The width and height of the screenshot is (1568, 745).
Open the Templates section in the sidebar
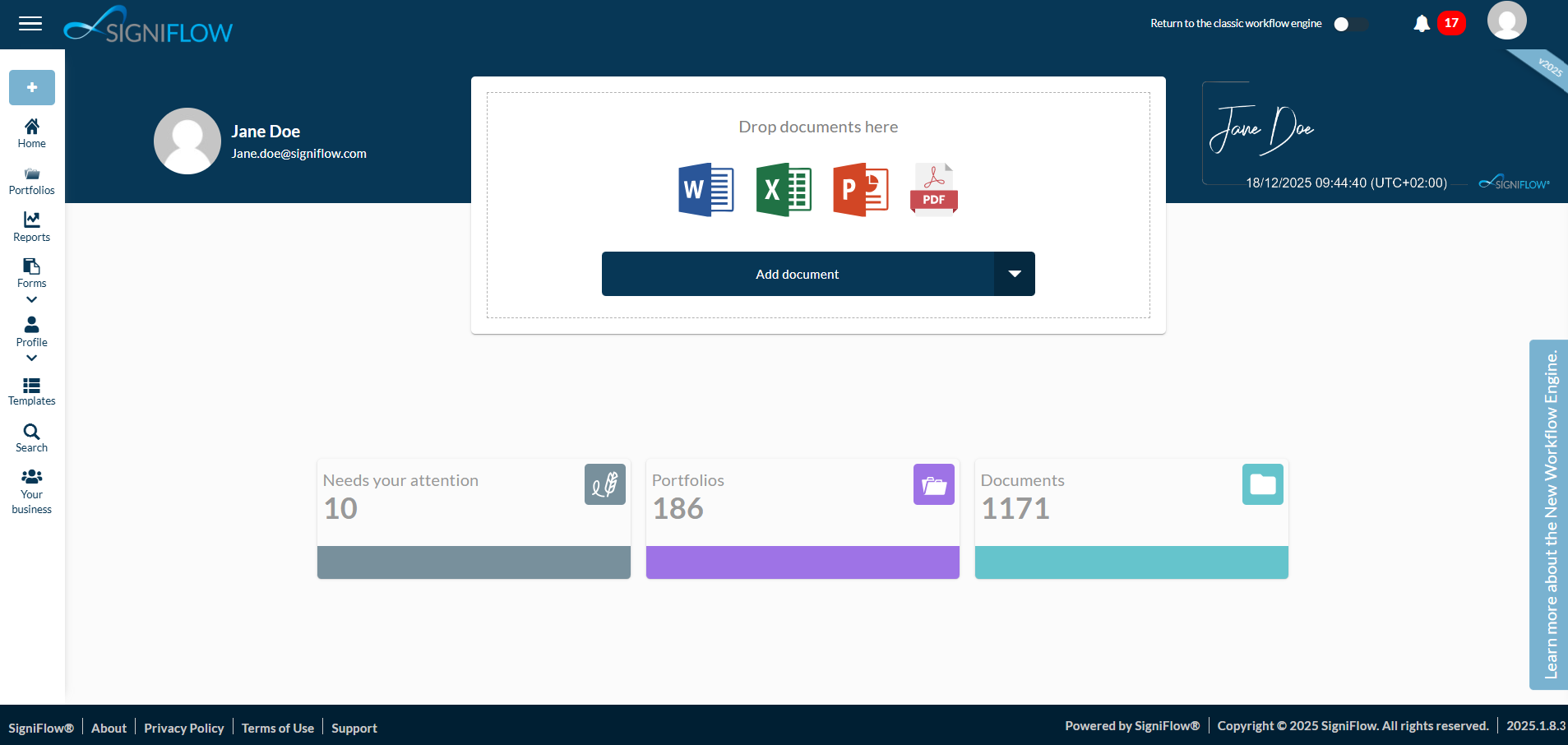[31, 391]
